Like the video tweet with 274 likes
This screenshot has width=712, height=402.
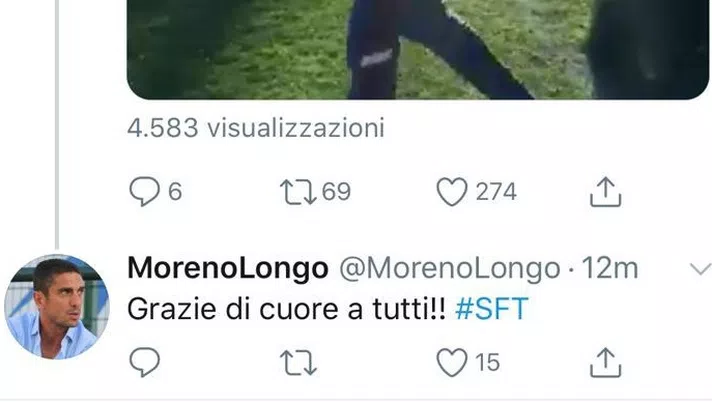452,192
